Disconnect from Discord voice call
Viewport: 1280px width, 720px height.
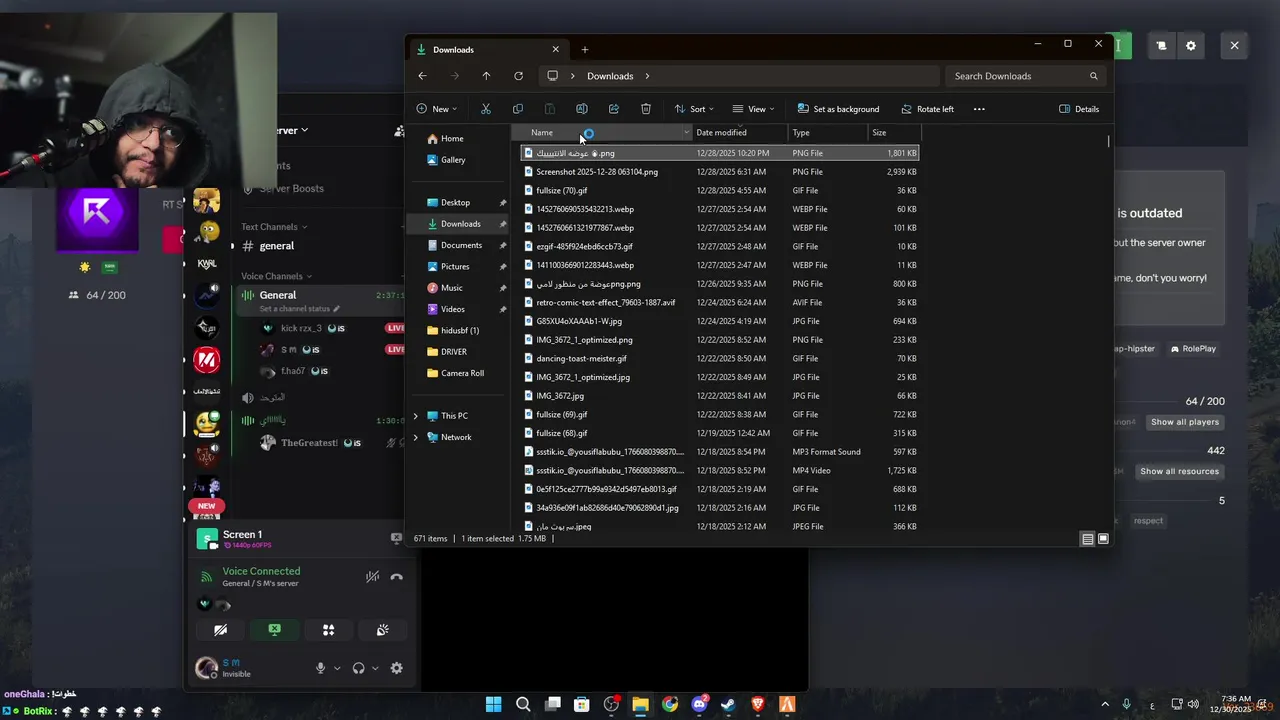pyautogui.click(x=397, y=577)
